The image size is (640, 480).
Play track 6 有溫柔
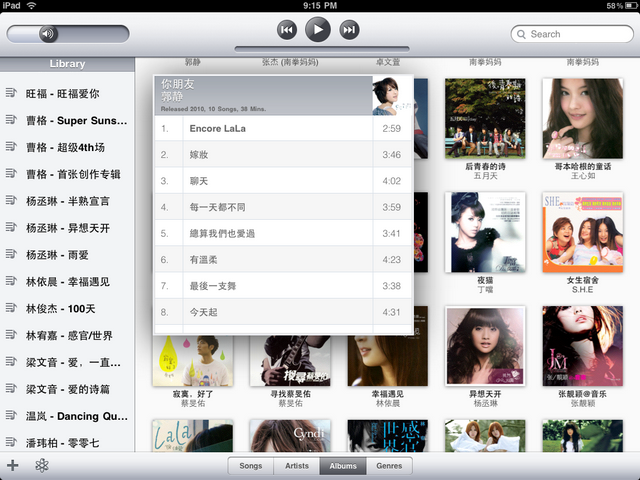(x=283, y=260)
